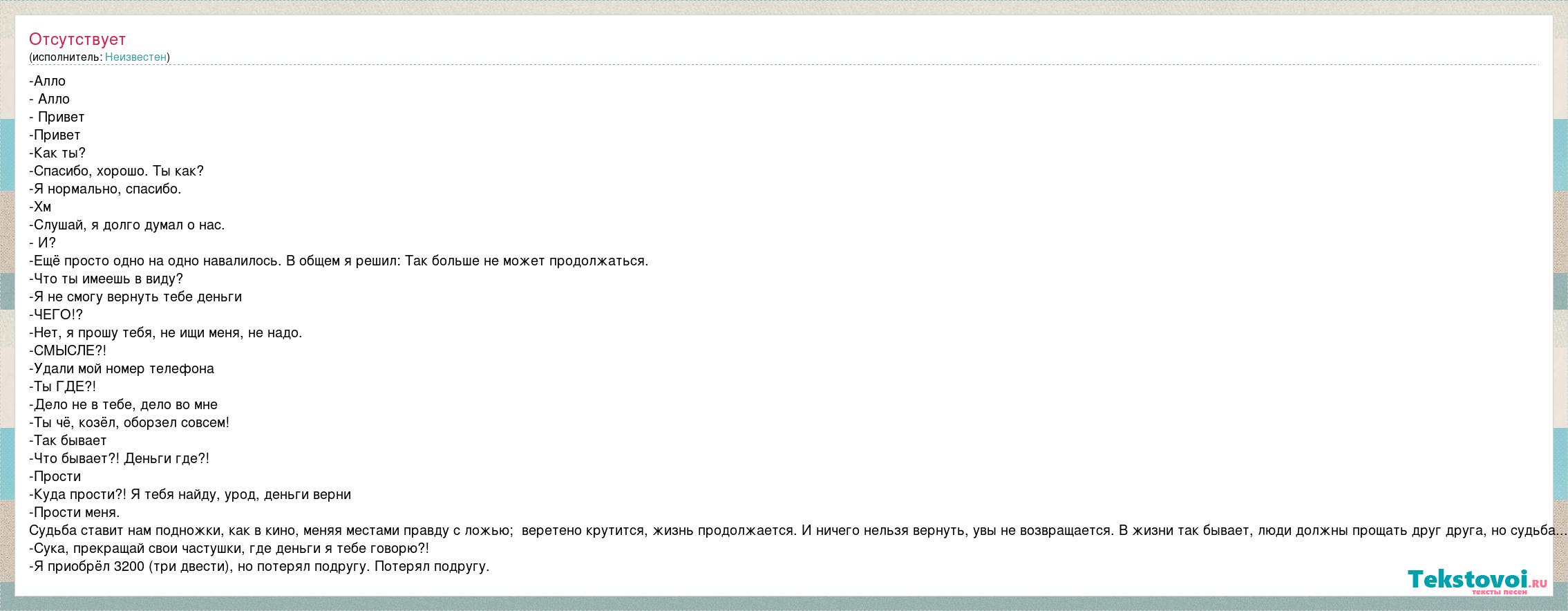Click line starting 'Ещё просто одно на одно'
Screen dimensions: 1568x611
point(339,261)
